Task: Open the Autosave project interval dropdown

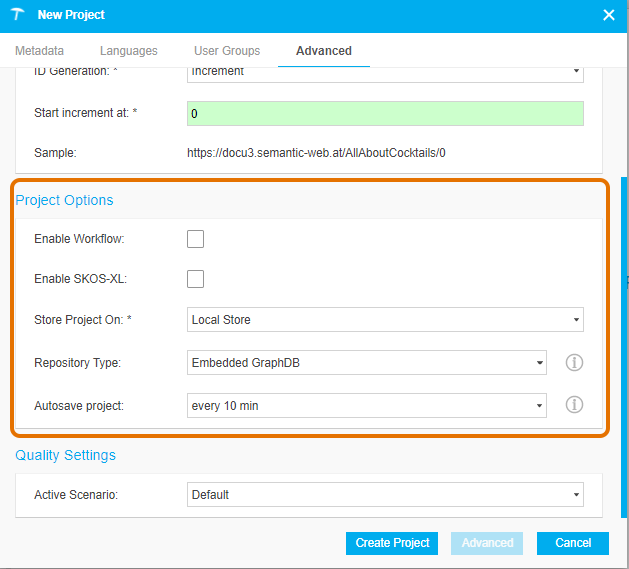Action: coord(367,405)
